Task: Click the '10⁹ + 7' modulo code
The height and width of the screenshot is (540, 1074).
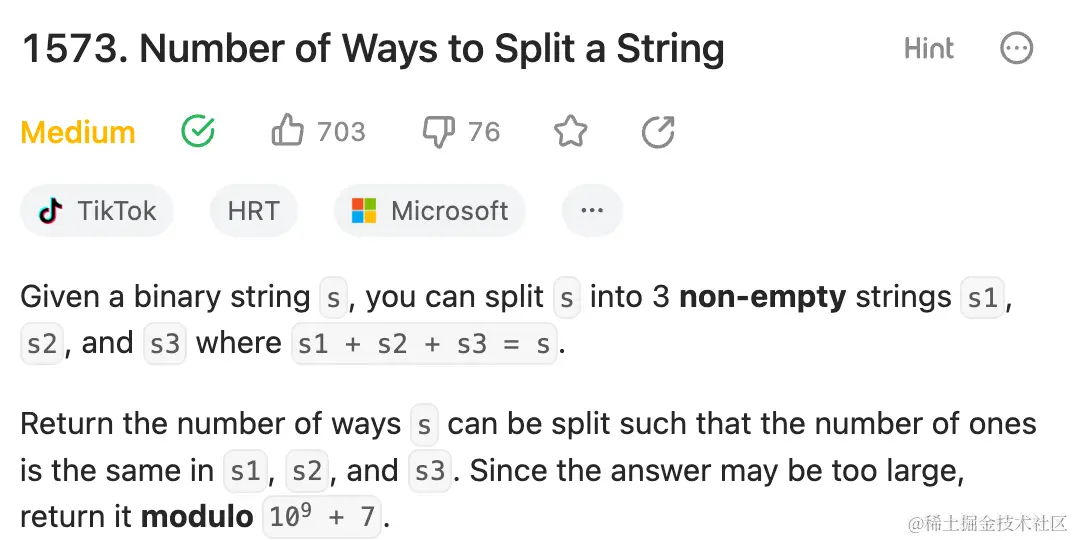Action: tap(322, 518)
